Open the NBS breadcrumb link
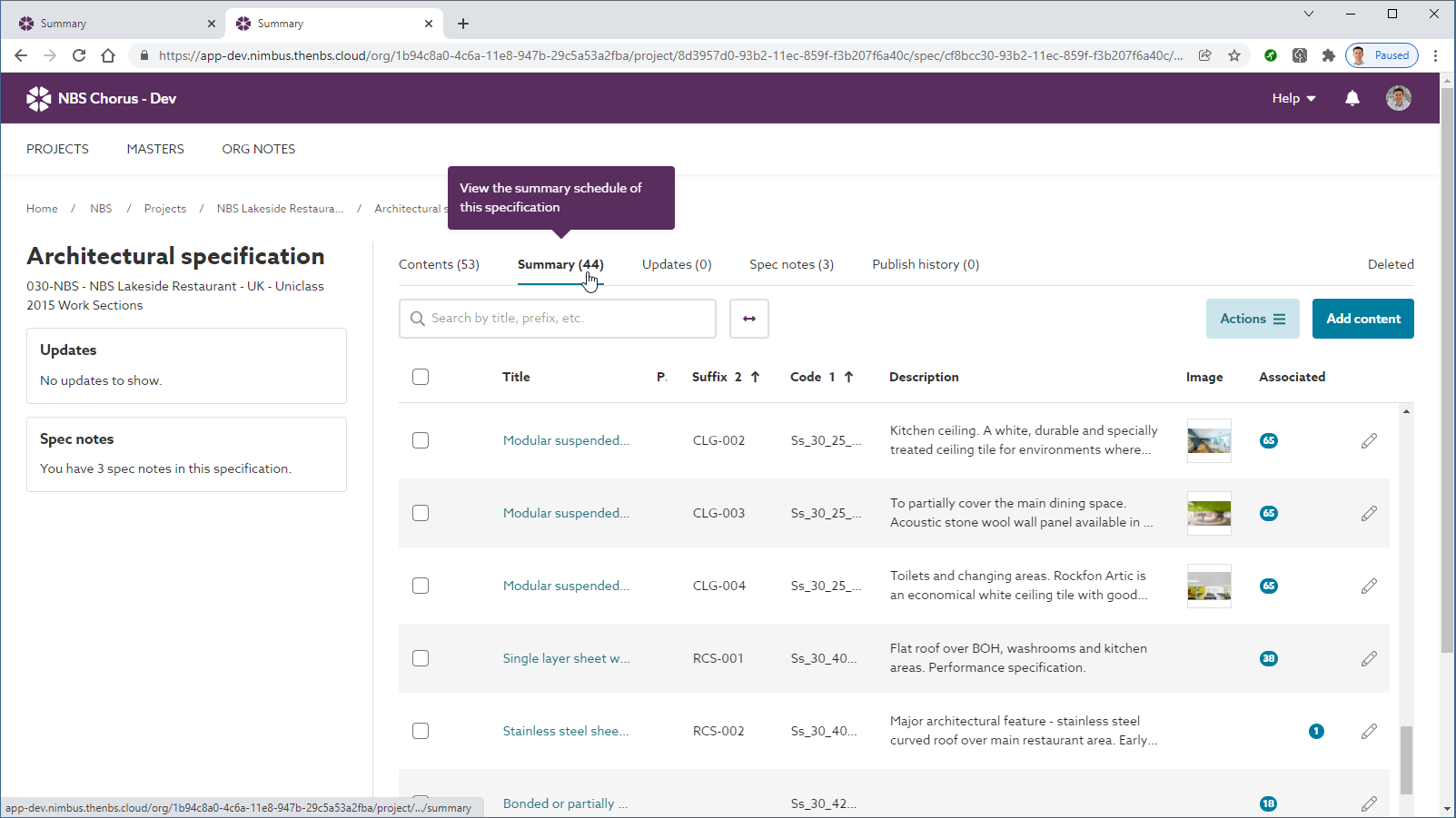1456x818 pixels. 101,209
